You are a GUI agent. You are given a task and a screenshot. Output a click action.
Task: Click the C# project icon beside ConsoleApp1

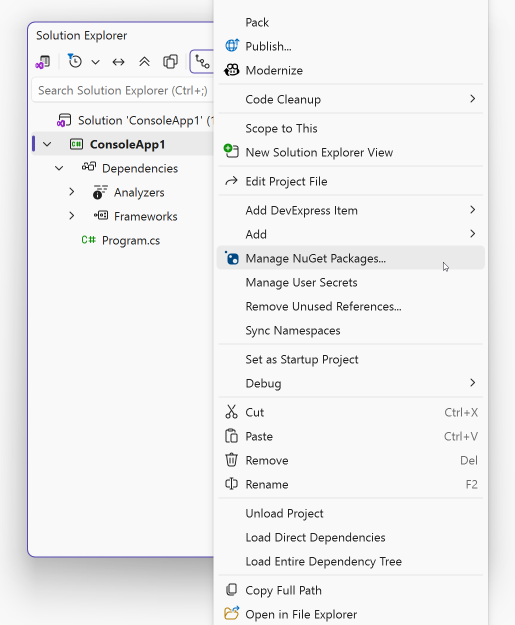(77, 144)
